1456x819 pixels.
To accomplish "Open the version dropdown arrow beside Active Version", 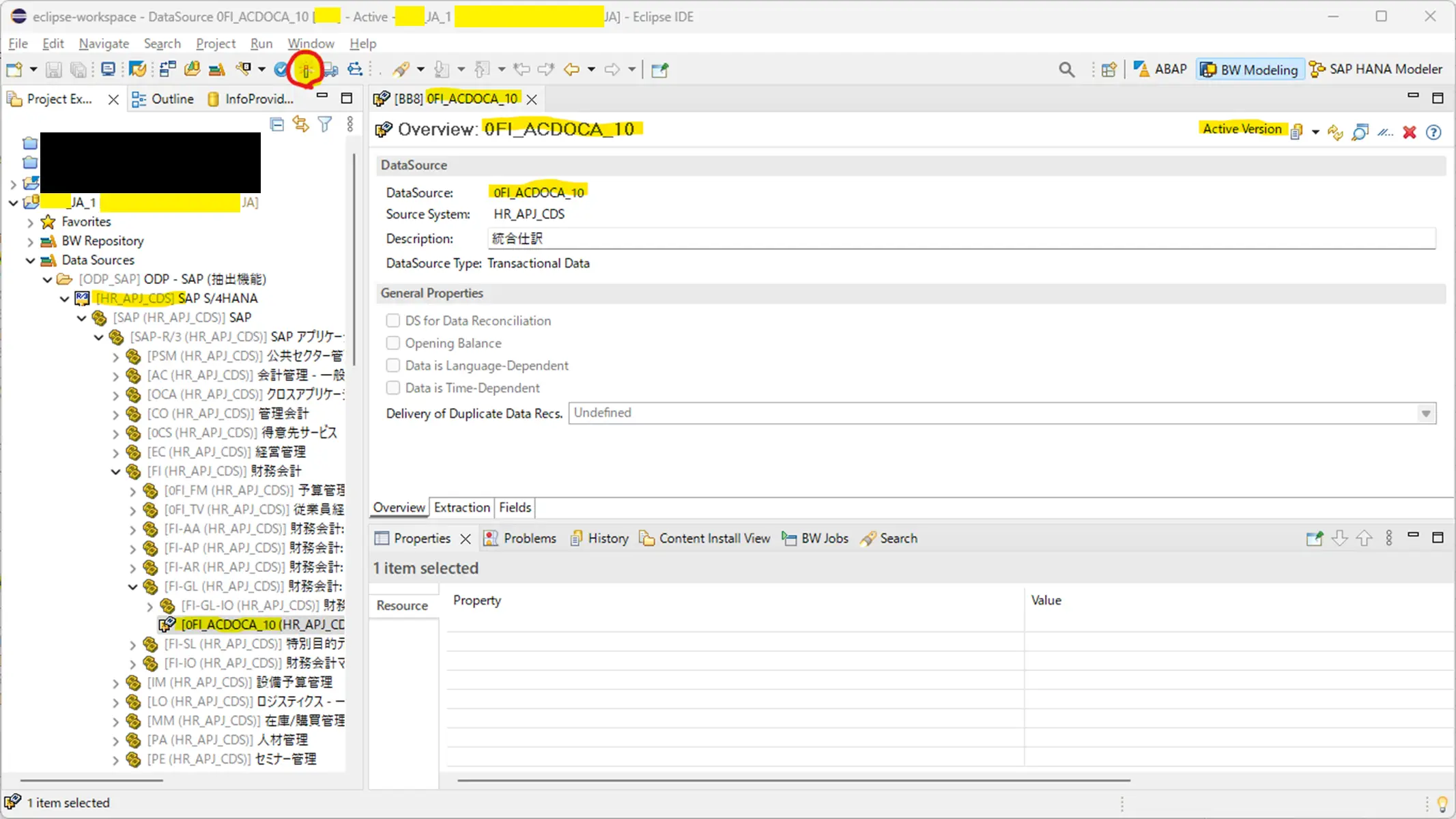I will coord(1315,132).
